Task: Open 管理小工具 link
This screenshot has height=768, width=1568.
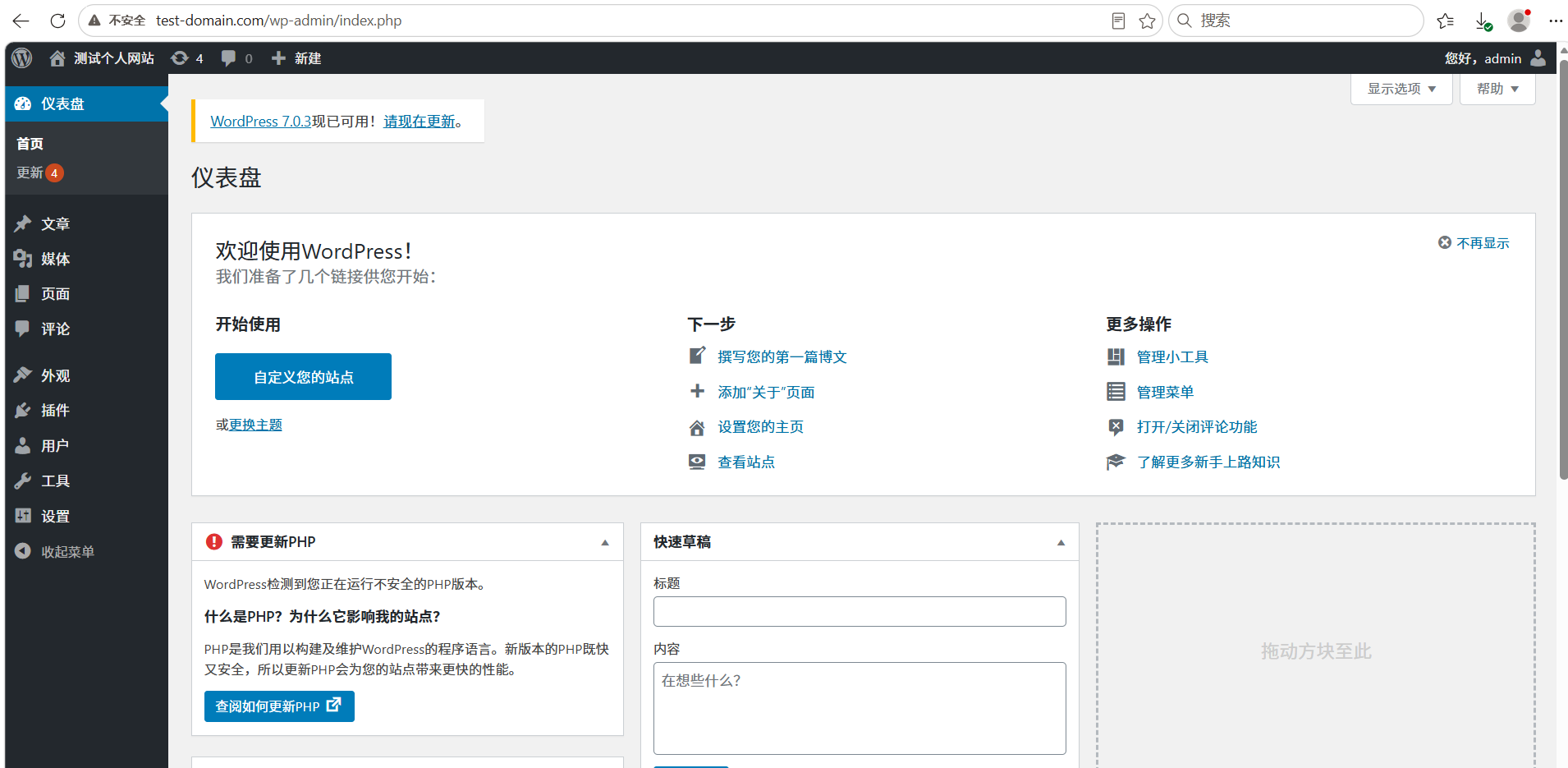Action: (x=1172, y=356)
